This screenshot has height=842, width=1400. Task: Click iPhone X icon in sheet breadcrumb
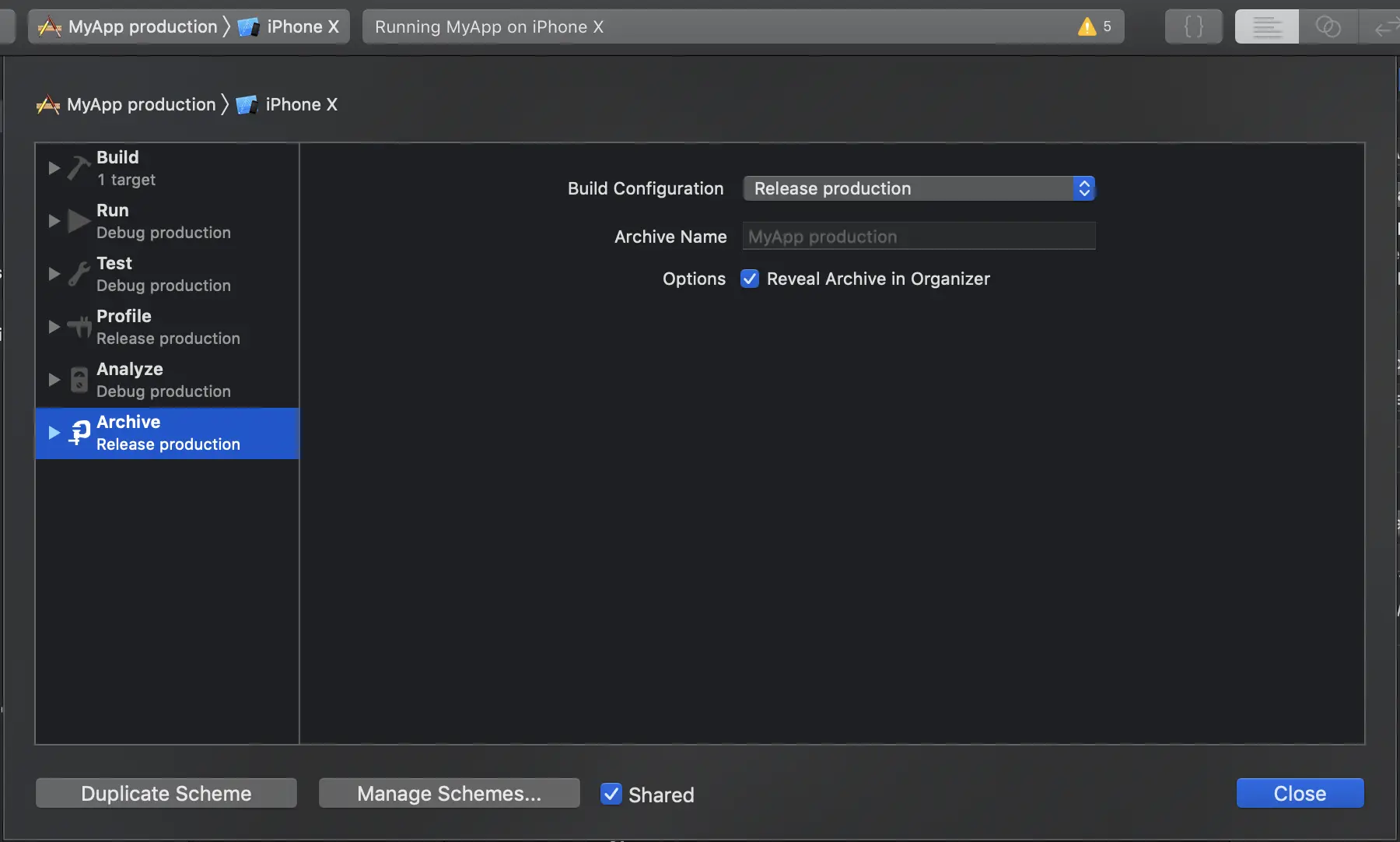(x=247, y=104)
